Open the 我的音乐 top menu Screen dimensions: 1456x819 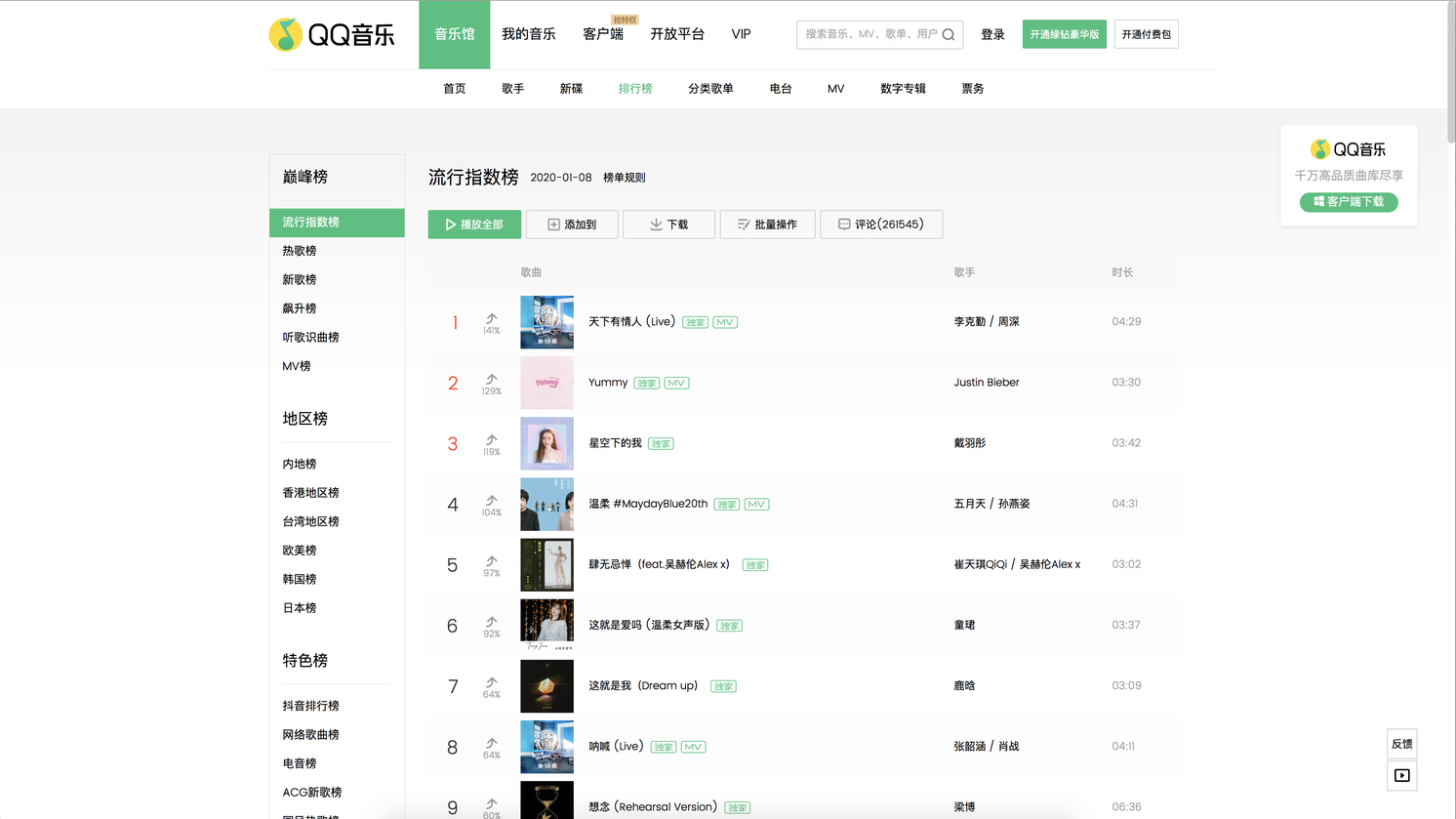528,34
